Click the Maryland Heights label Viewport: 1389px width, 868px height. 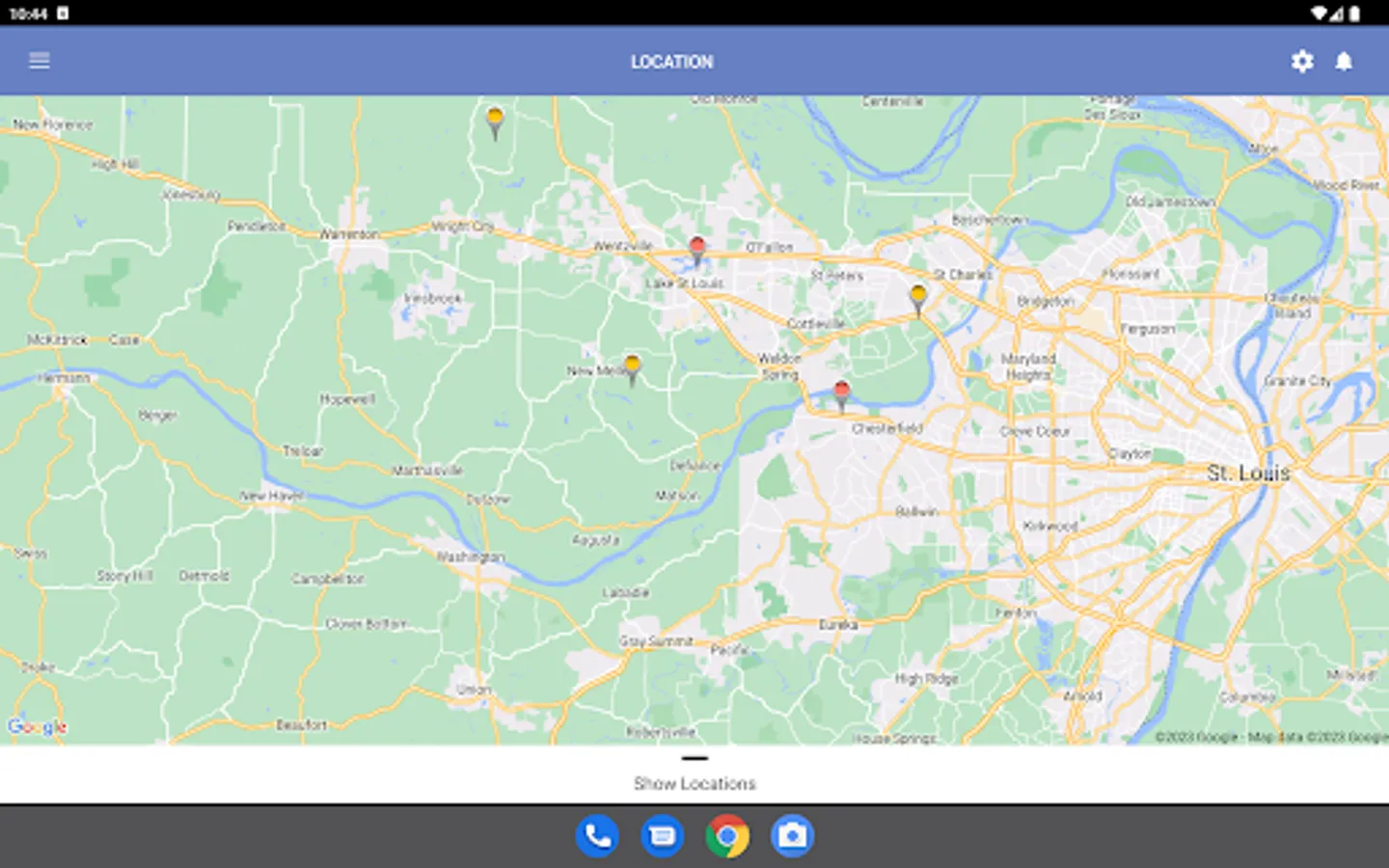point(1028,366)
